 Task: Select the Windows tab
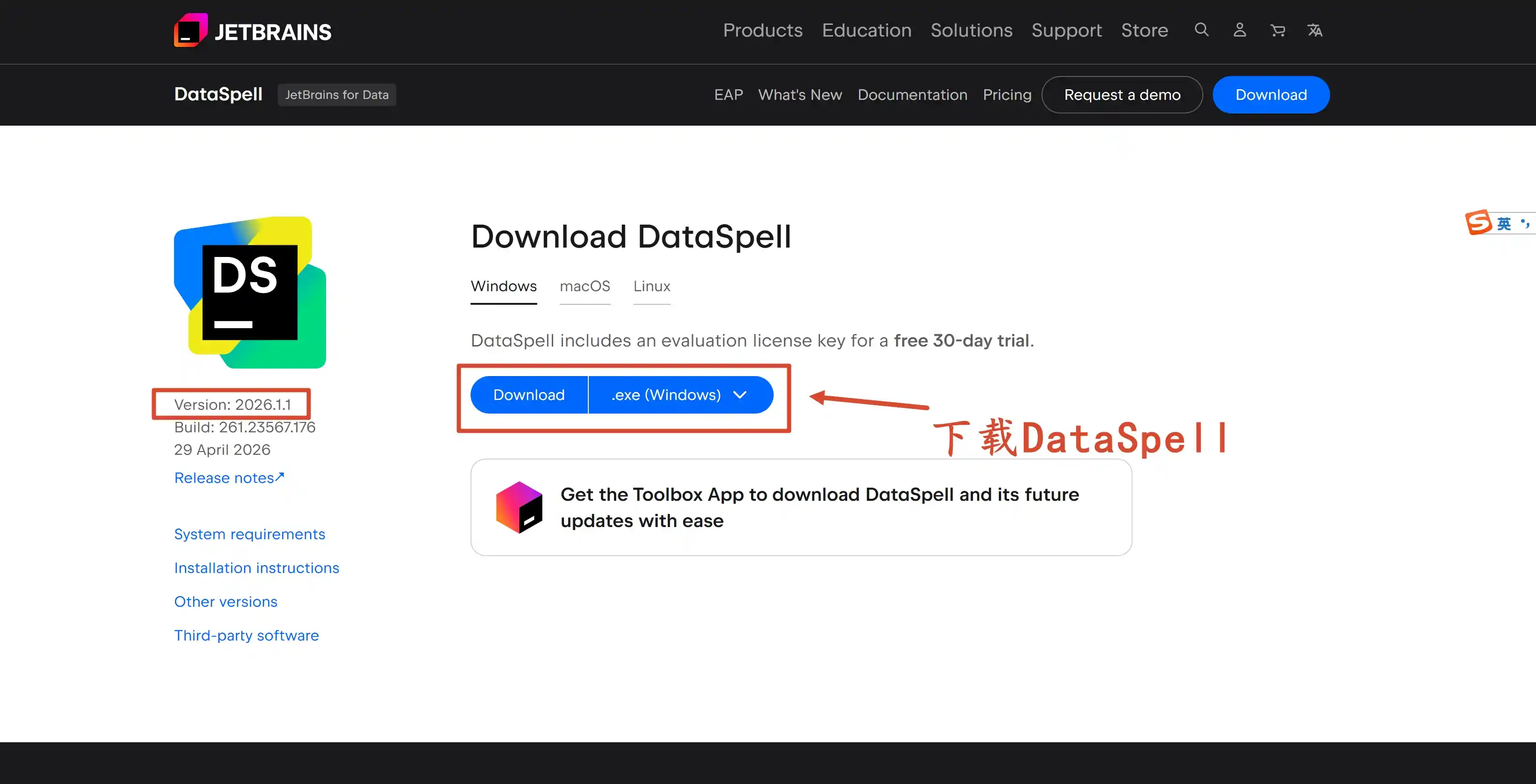(x=503, y=286)
